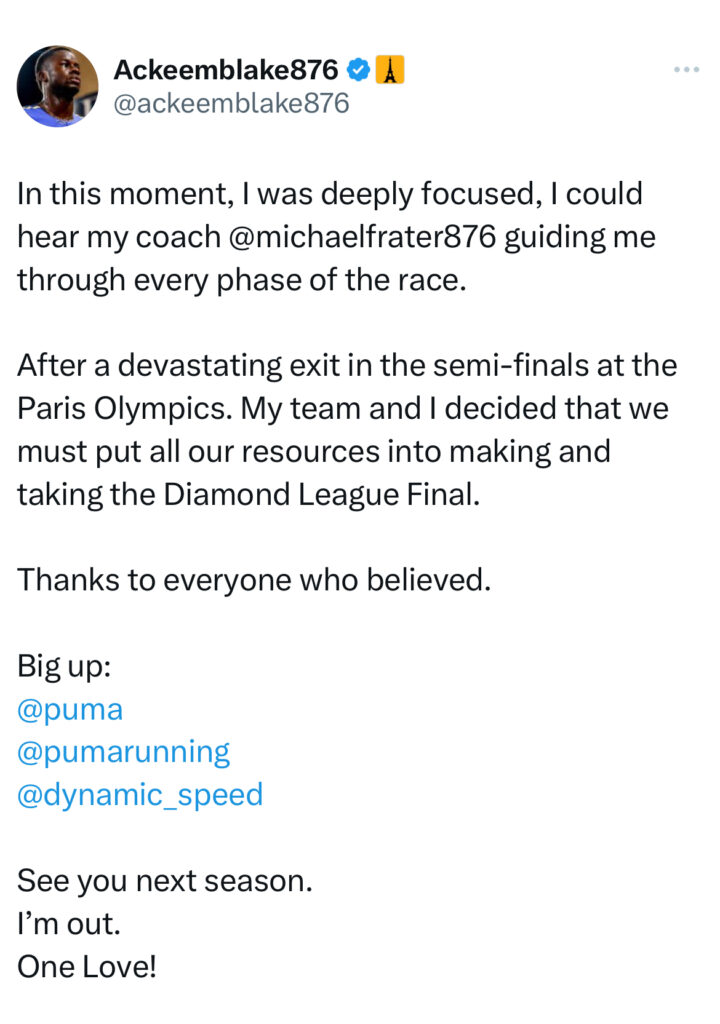720x1024 pixels.
Task: Click the 'Big up:' text line
Action: (64, 667)
